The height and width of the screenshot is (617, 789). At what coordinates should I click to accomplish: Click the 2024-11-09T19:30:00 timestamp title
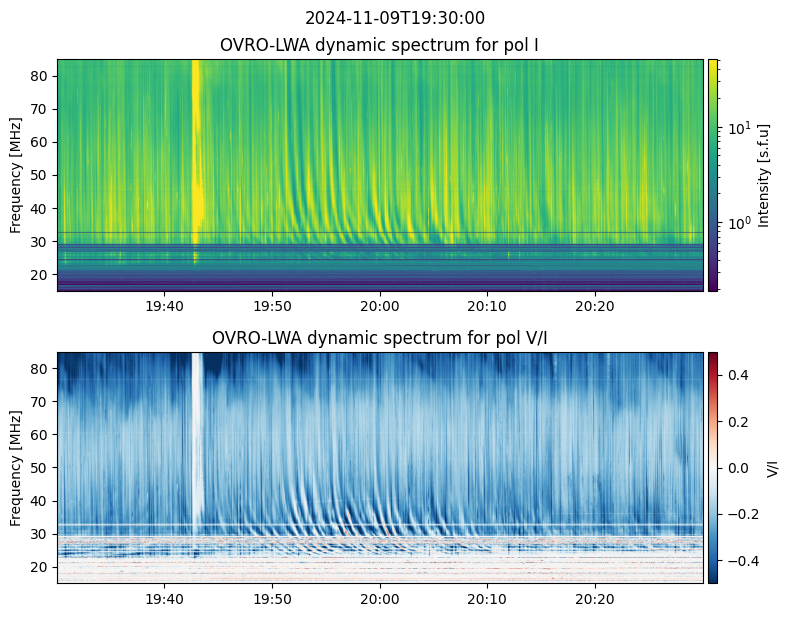coord(394,18)
